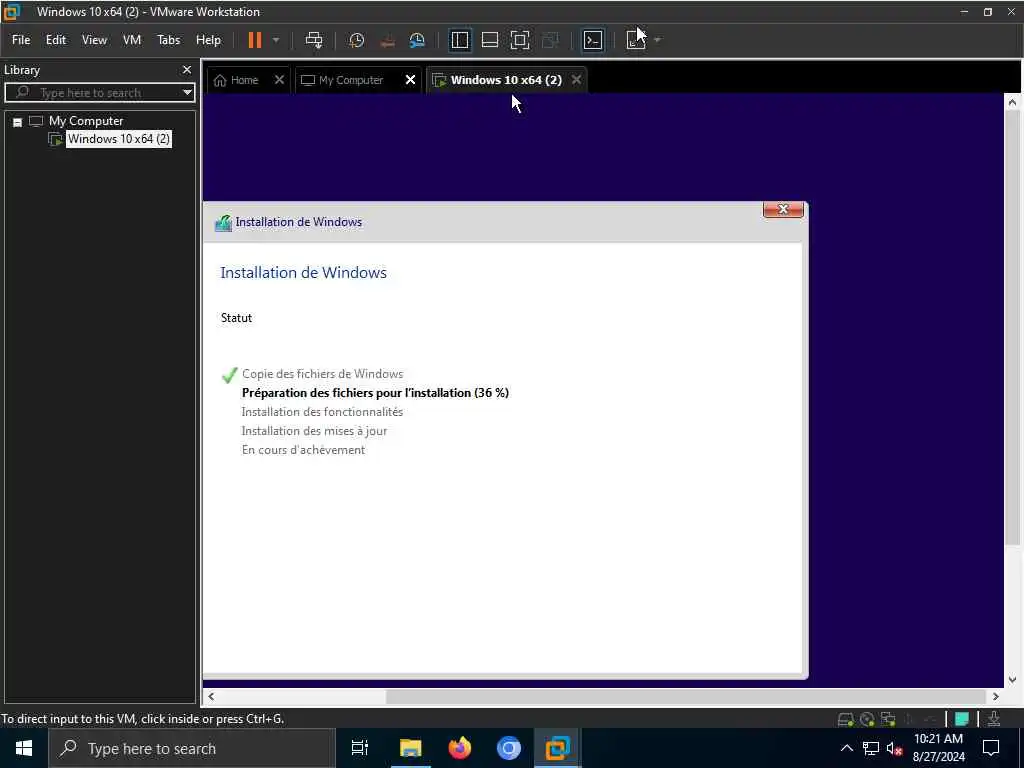
Task: Take a snapshot using the clock icon
Action: (x=357, y=40)
